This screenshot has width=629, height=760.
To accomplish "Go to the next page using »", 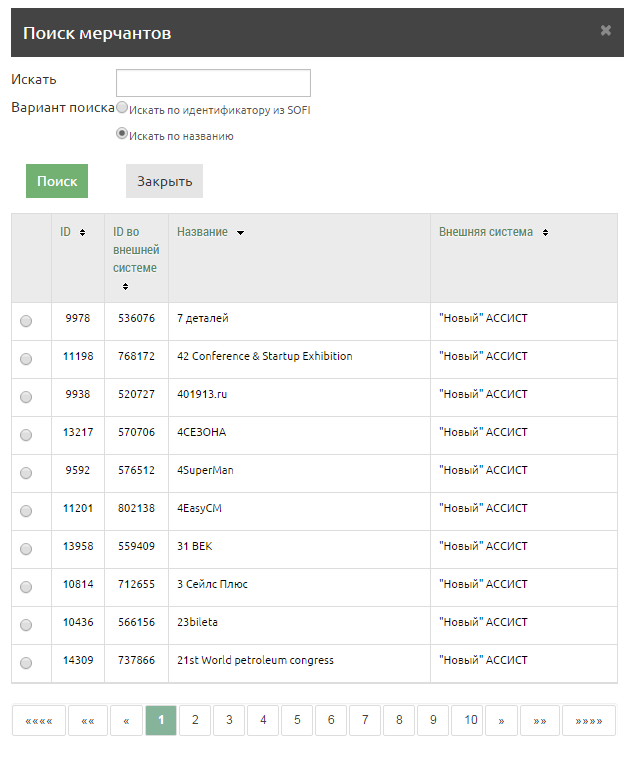I will [x=501, y=720].
